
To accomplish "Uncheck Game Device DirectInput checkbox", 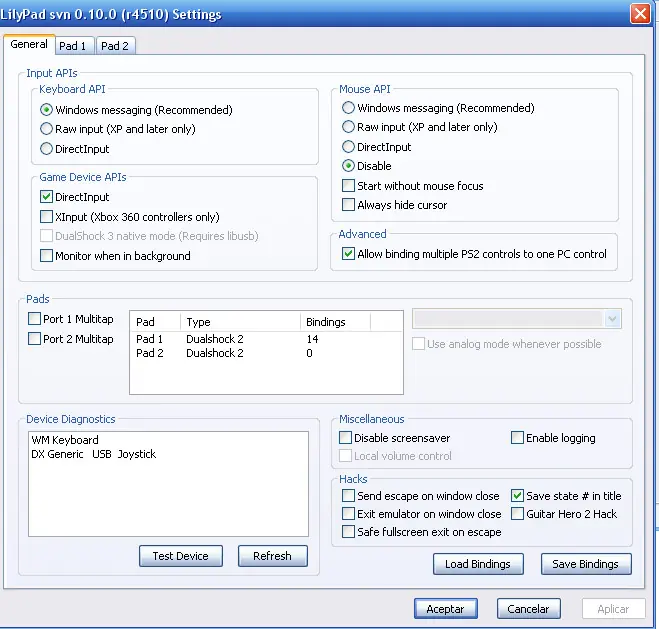I will click(46, 197).
